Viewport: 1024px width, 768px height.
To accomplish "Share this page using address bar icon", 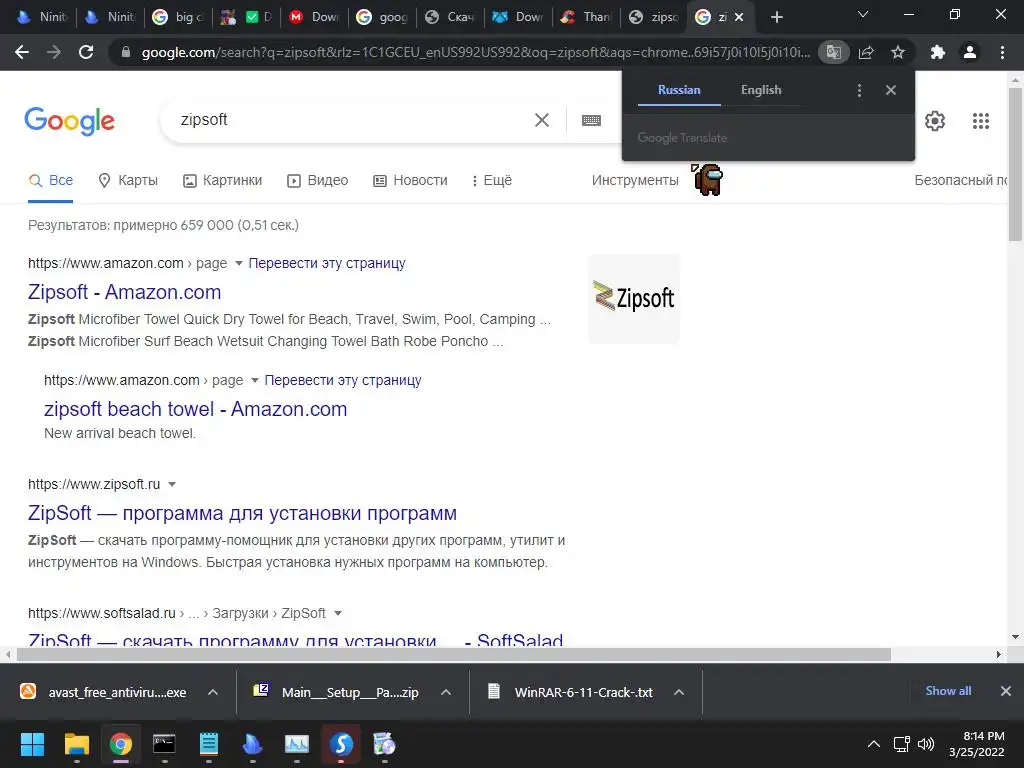I will [866, 52].
